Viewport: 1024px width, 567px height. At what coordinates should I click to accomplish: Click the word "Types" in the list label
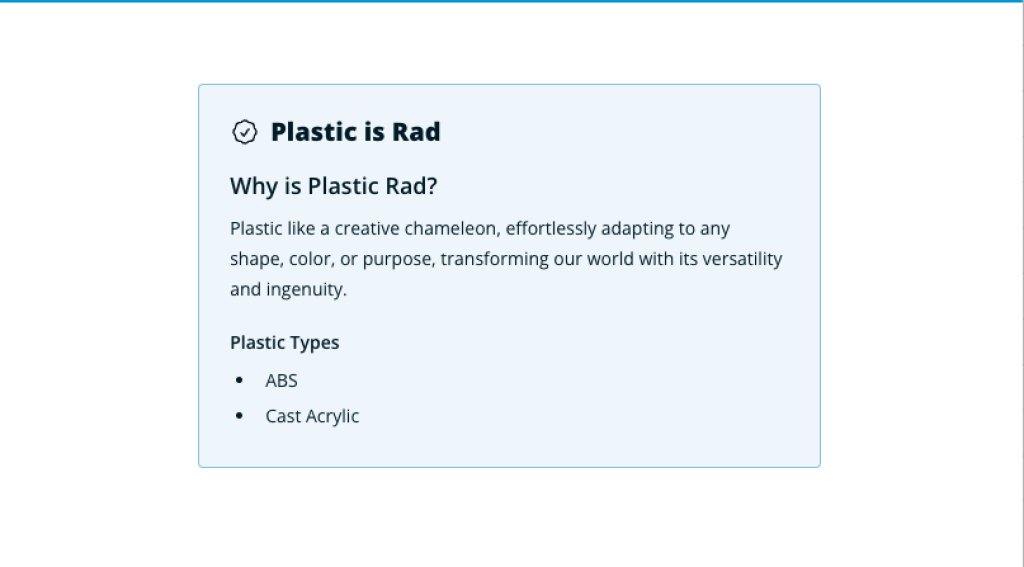[x=316, y=343]
